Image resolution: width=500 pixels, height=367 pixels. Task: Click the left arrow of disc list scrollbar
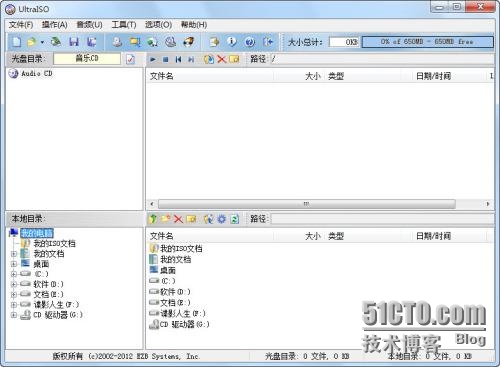(152, 204)
